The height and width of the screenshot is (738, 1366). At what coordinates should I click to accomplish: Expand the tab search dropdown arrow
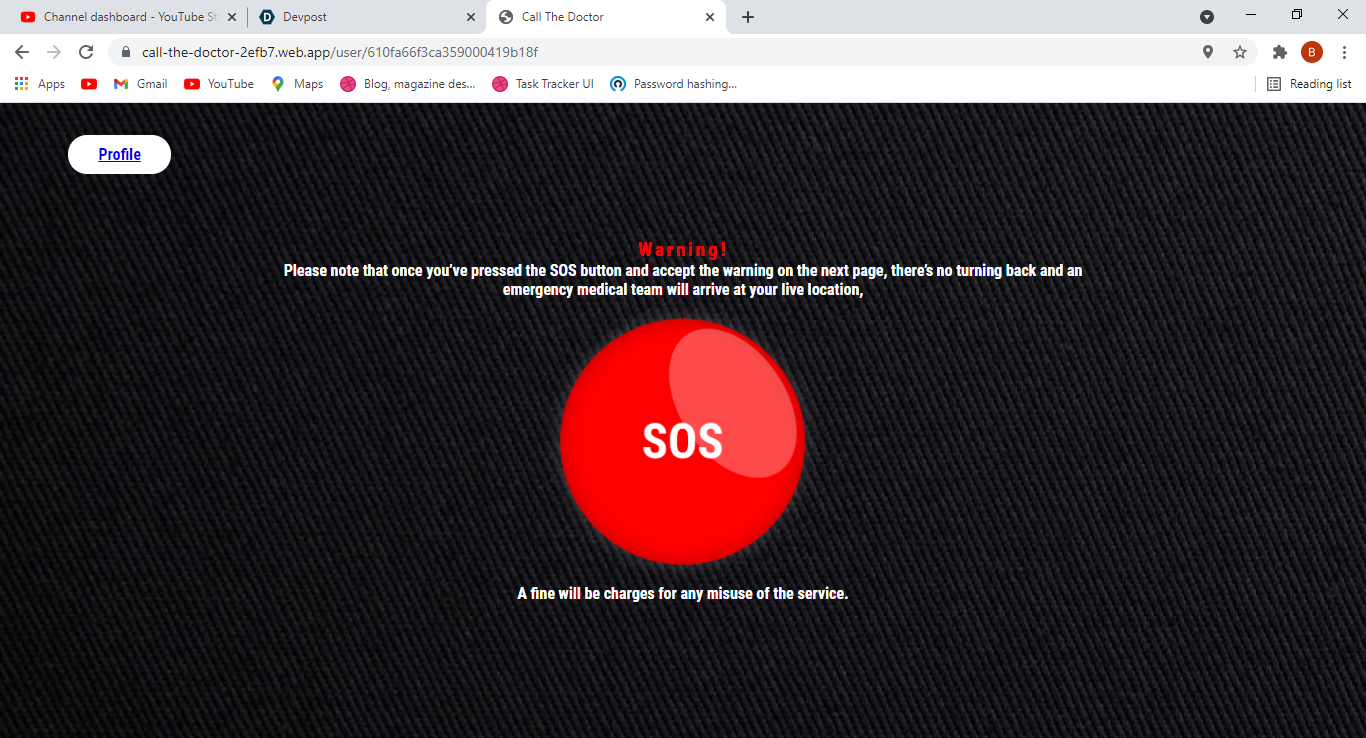(x=1207, y=17)
